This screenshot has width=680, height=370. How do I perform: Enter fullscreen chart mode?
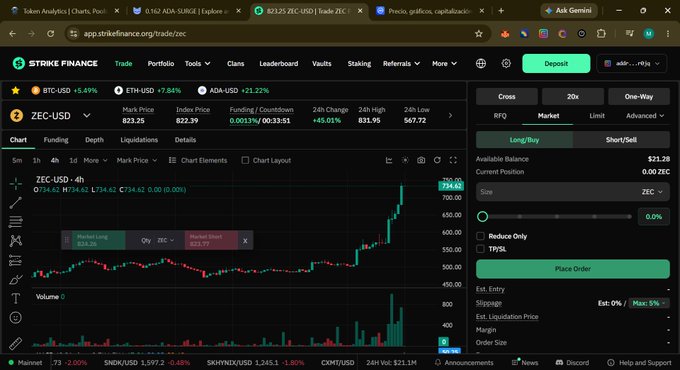[x=453, y=160]
